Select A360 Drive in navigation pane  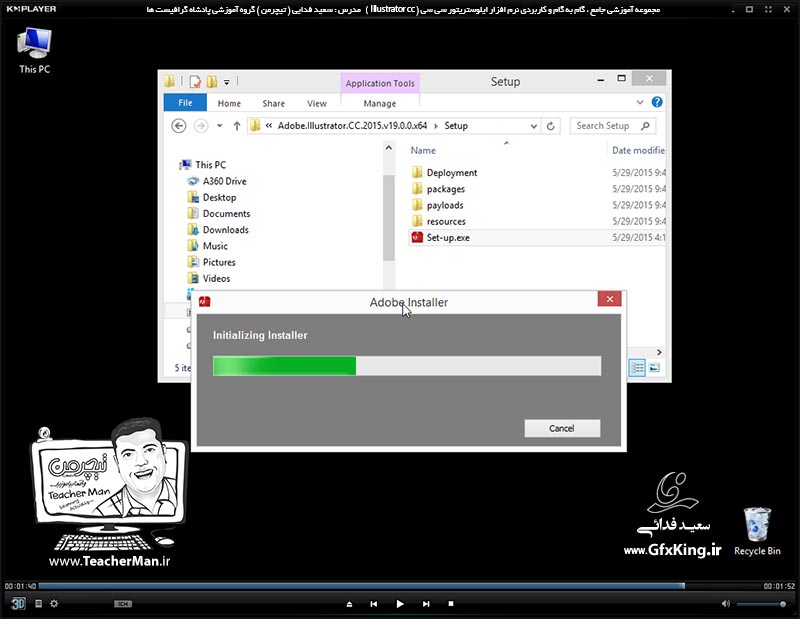point(217,181)
